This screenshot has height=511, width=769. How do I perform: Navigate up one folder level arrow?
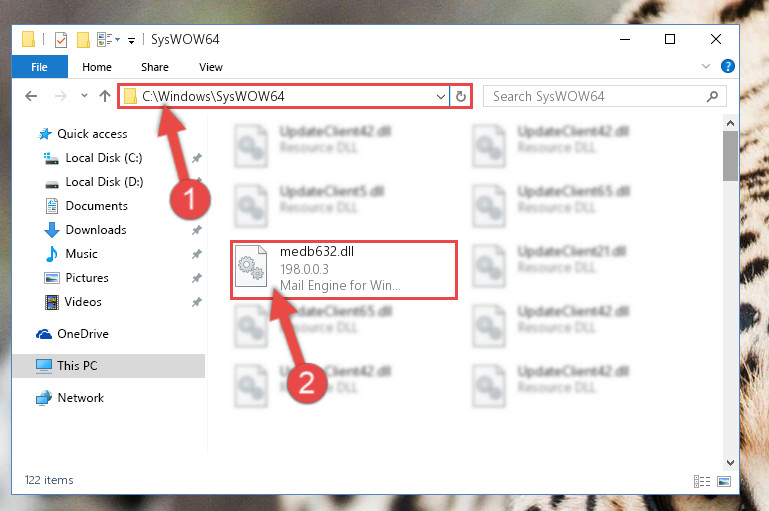tap(105, 96)
